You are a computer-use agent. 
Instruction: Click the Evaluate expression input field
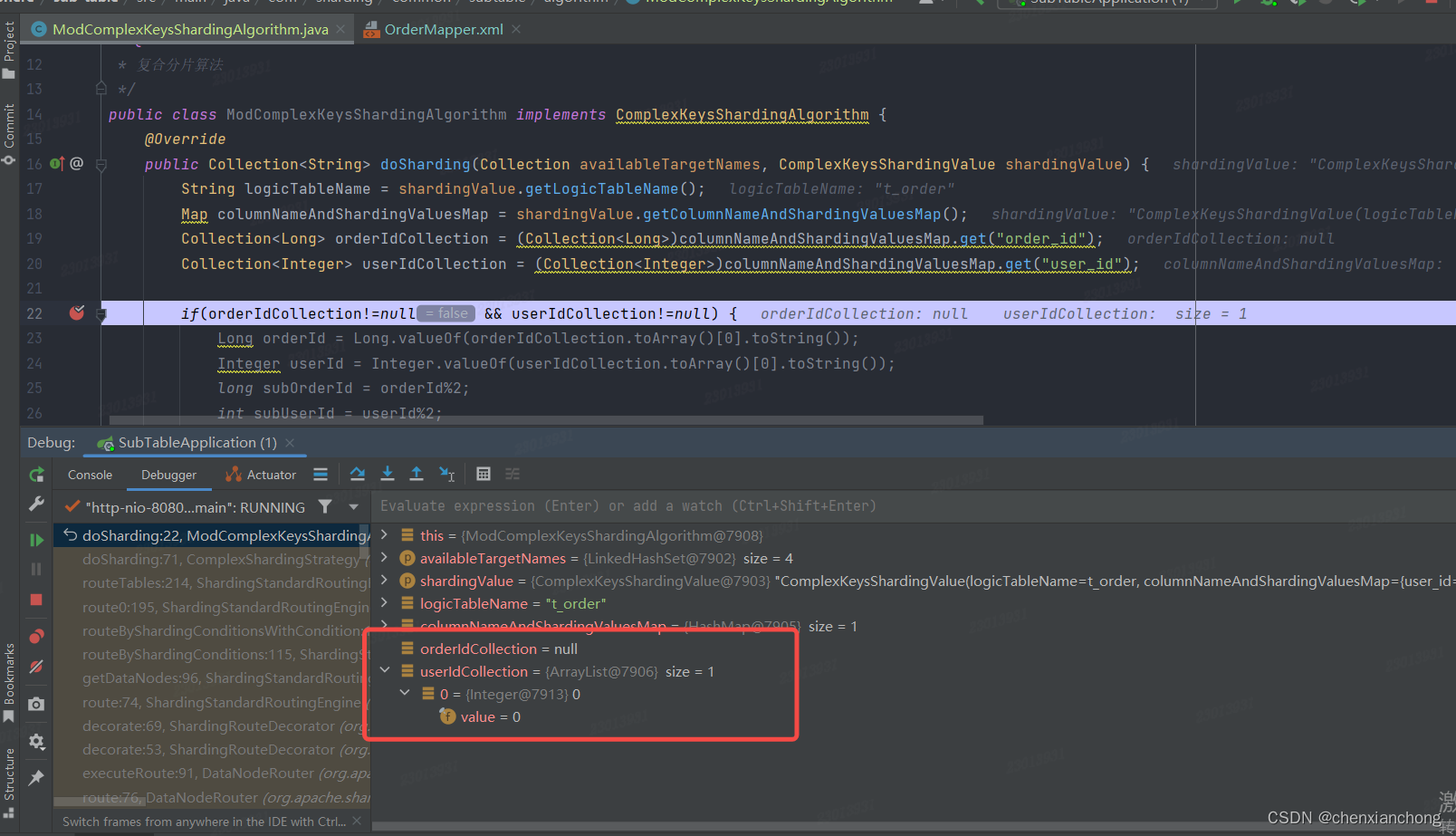914,506
